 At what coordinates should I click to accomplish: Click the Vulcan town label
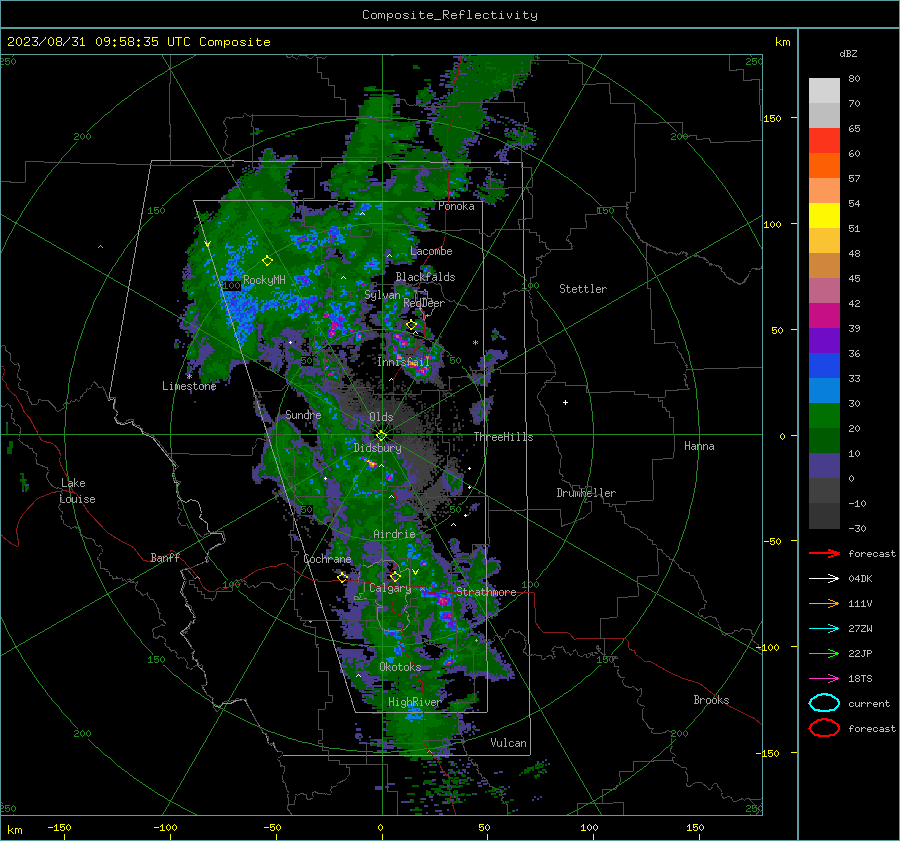508,743
